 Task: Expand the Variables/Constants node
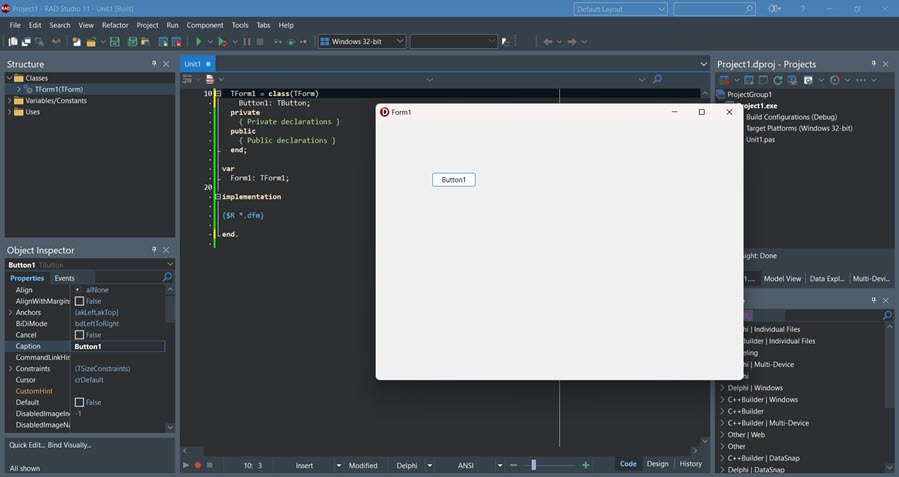pyautogui.click(x=9, y=100)
